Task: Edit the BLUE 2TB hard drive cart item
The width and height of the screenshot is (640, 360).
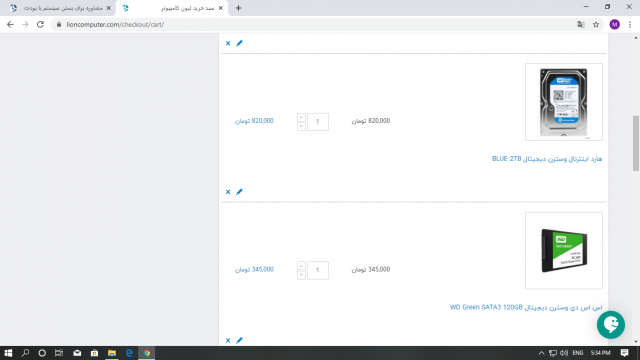Action: tap(239, 192)
